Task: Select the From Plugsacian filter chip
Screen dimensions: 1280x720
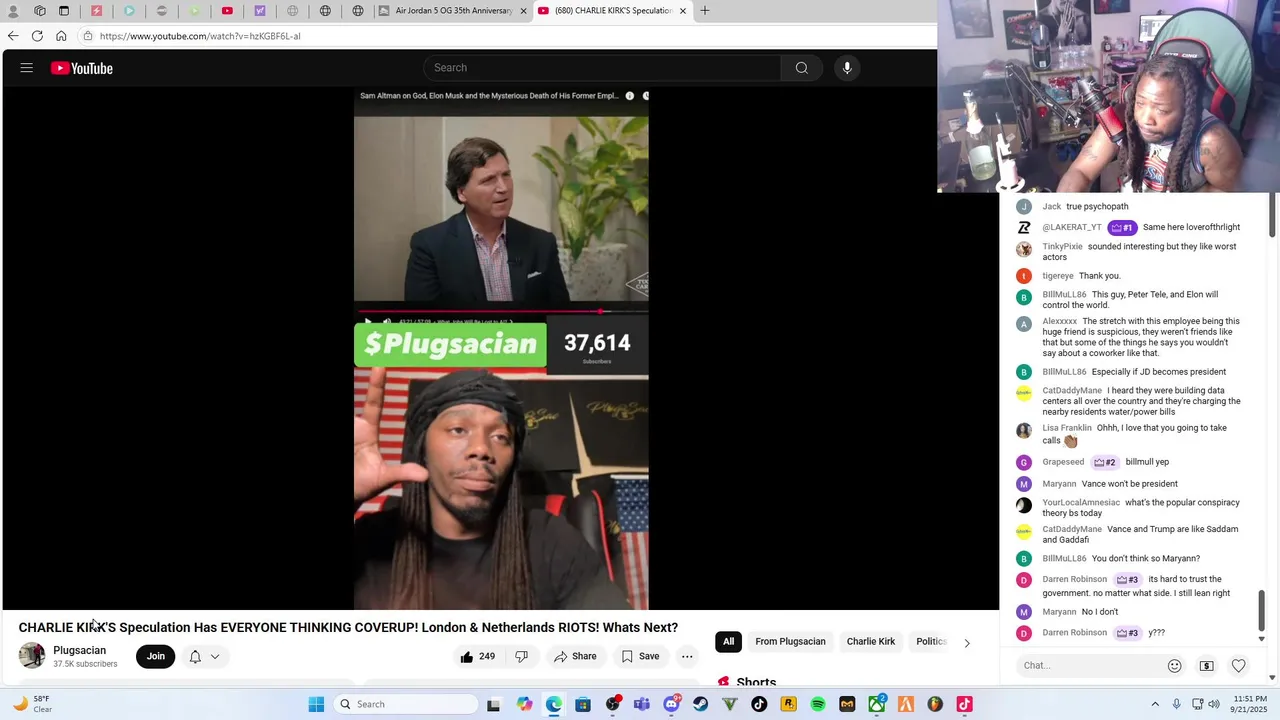Action: pos(790,642)
